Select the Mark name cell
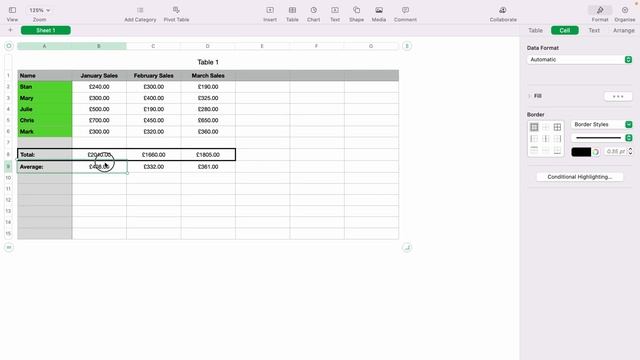 point(45,131)
